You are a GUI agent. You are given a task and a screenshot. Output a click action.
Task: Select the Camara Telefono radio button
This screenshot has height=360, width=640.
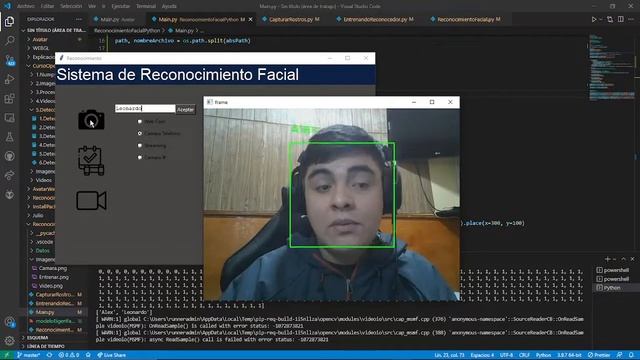(140, 133)
